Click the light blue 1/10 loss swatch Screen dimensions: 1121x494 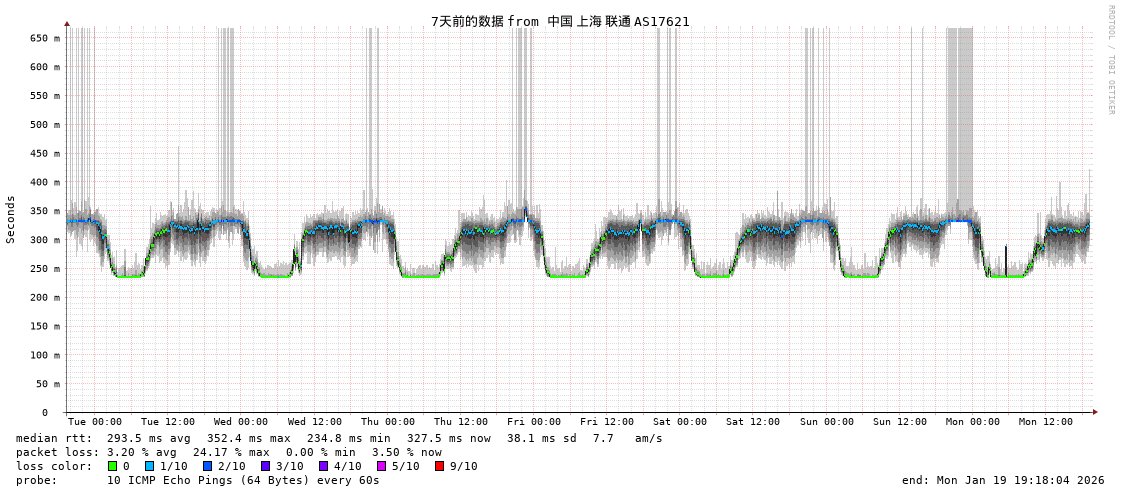tap(149, 466)
